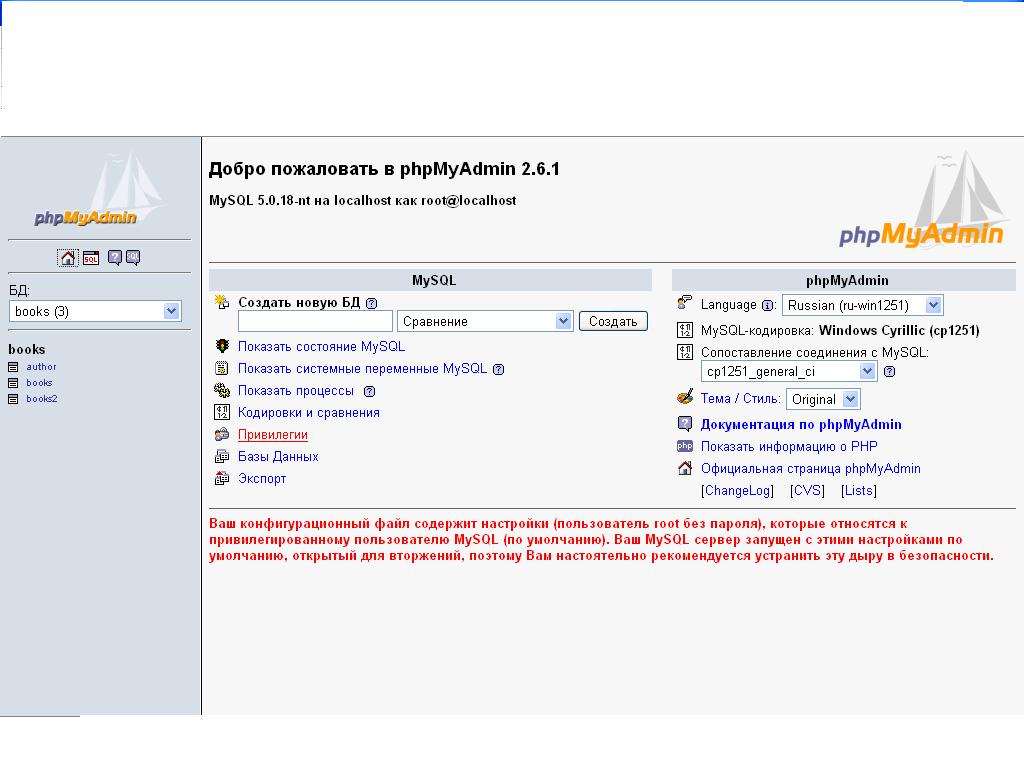Click the new database star icon
This screenshot has width=1024, height=768.
click(222, 302)
